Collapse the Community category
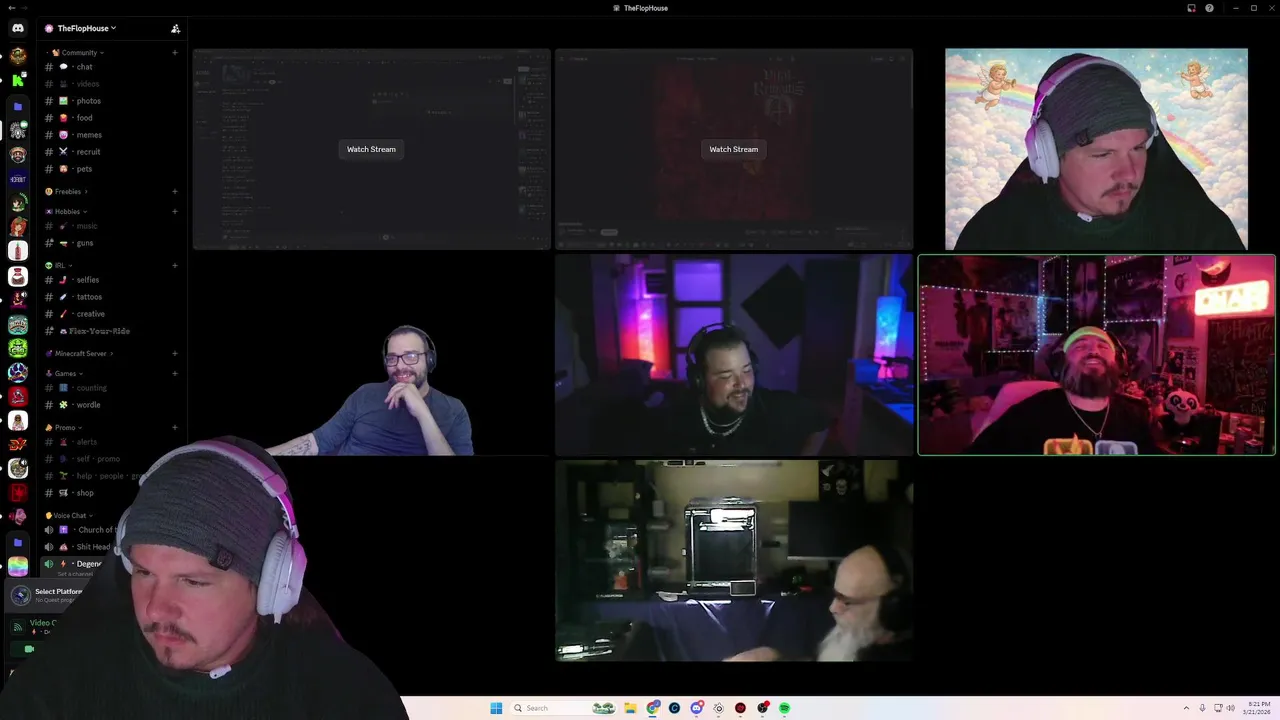The height and width of the screenshot is (720, 1280). click(79, 52)
